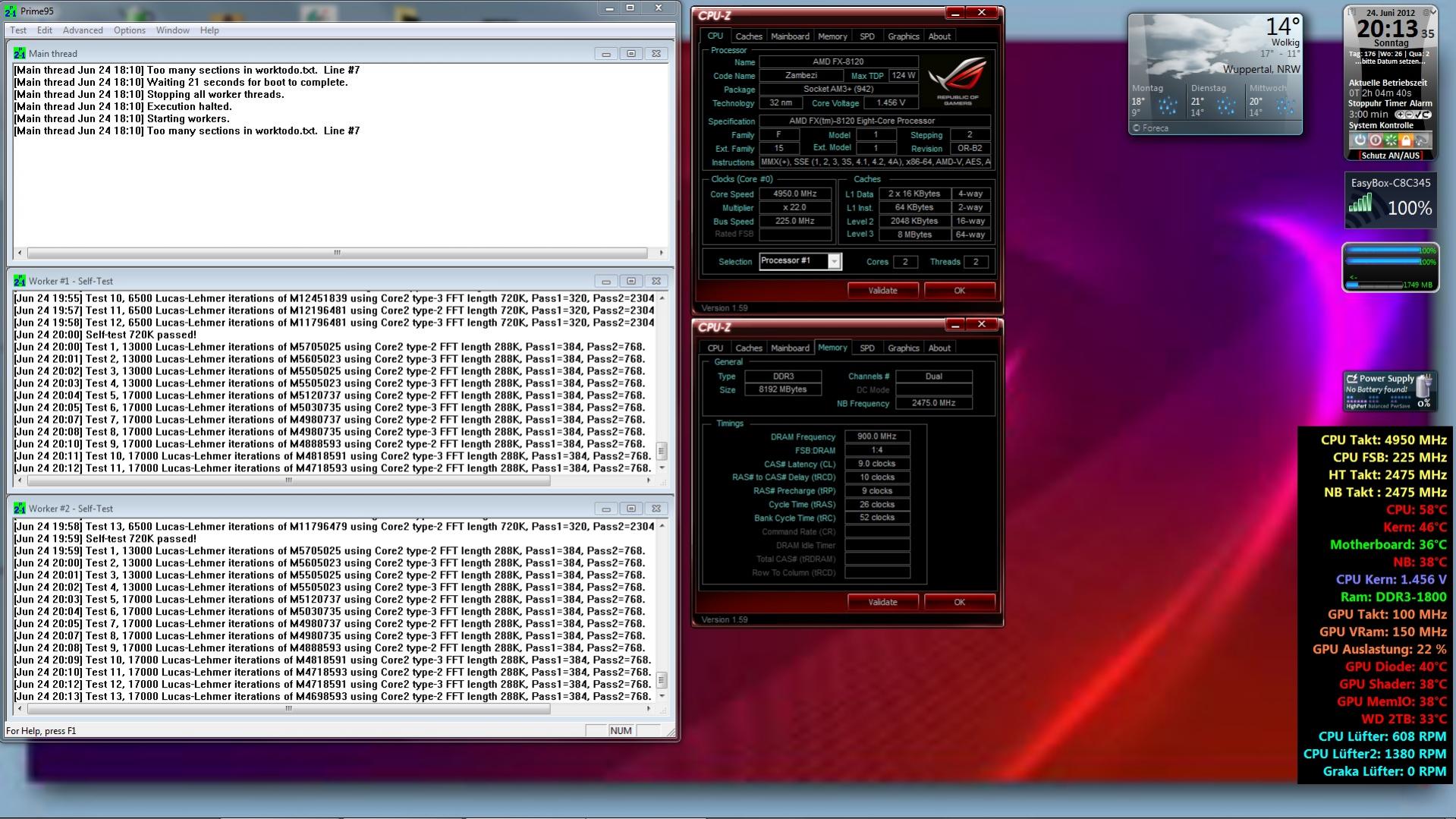
Task: Click the Worker #1 vertical scrollbar thumb
Action: tap(662, 451)
